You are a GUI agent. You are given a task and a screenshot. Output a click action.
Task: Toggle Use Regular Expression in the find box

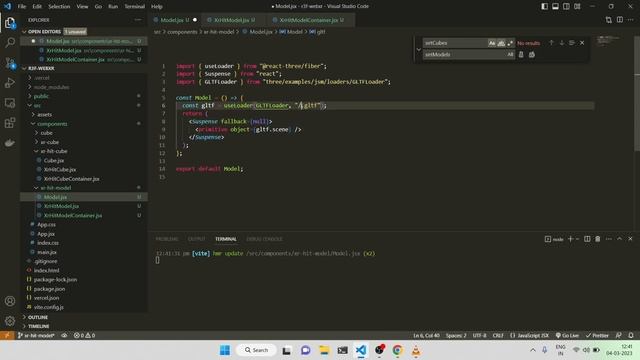510,43
